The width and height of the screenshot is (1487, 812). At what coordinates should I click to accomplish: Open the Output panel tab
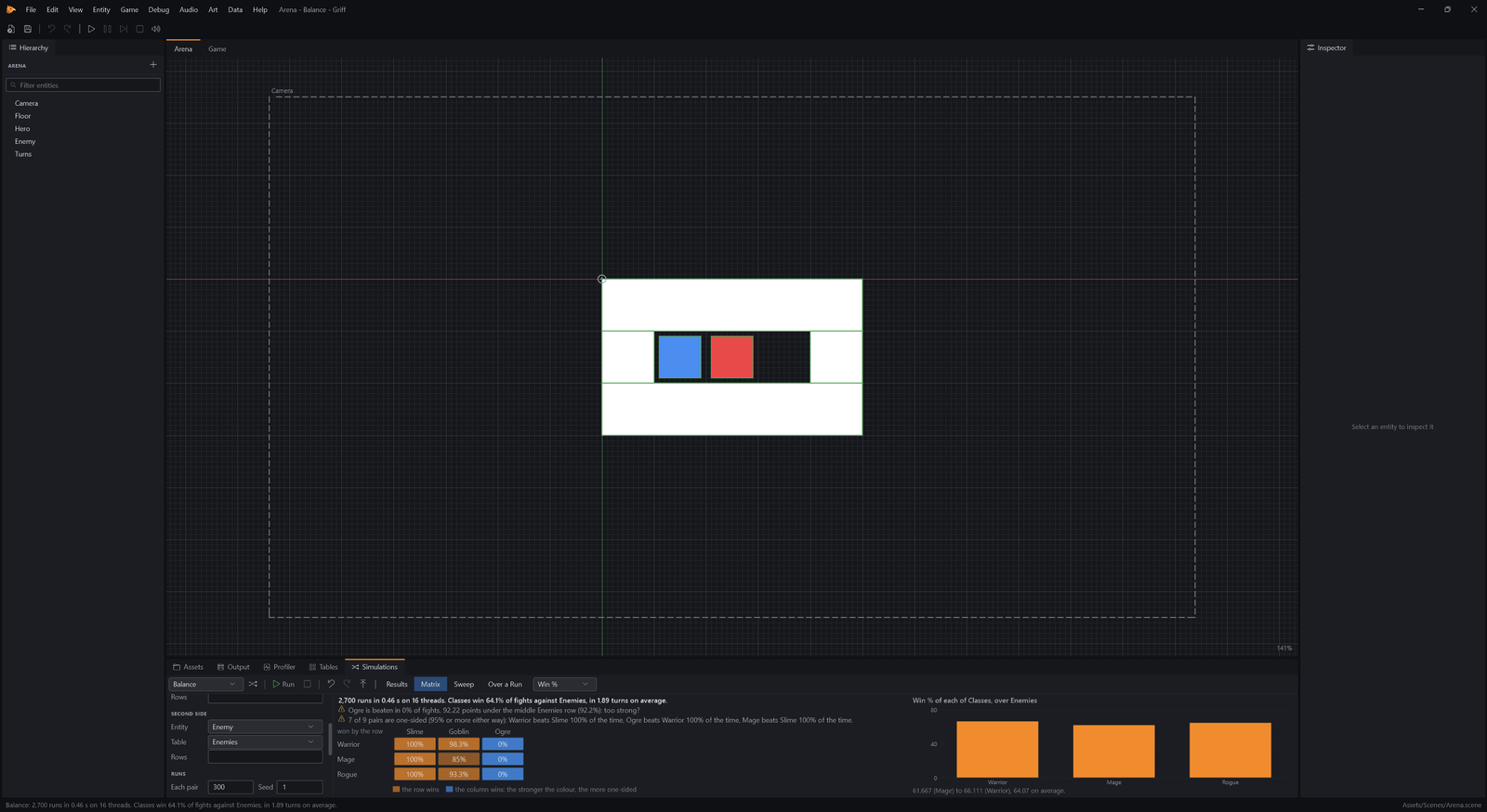click(x=233, y=667)
